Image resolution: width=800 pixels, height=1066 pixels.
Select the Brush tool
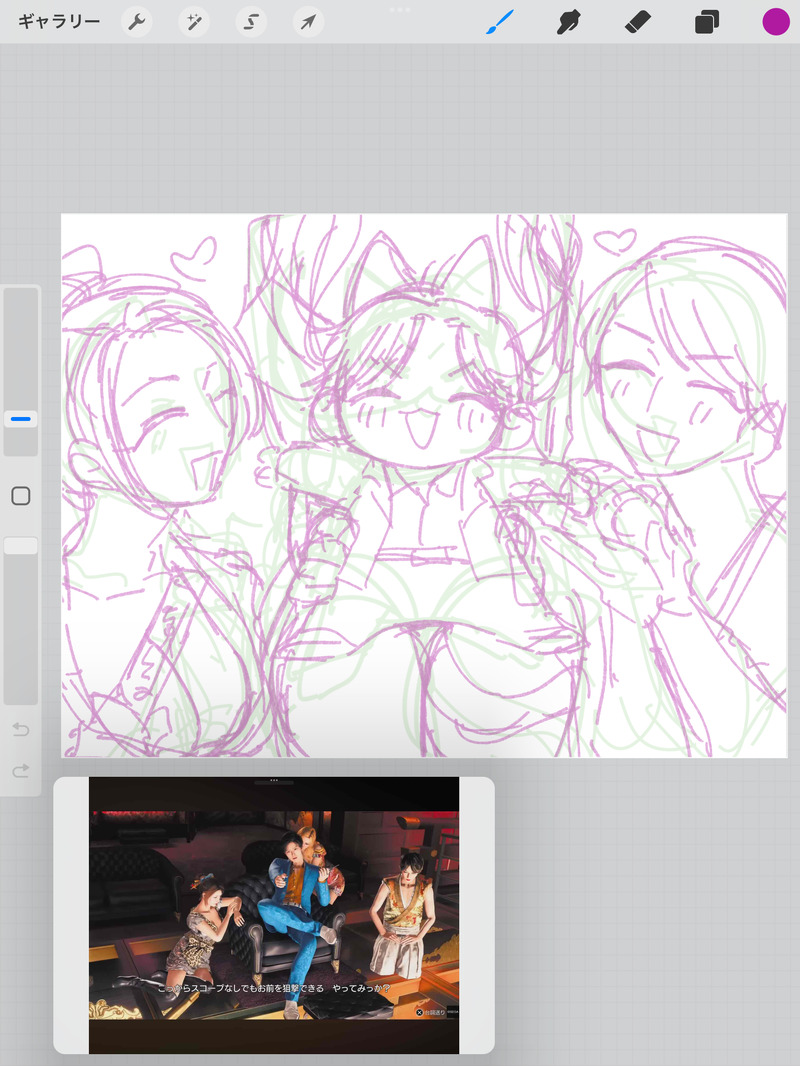[x=500, y=22]
